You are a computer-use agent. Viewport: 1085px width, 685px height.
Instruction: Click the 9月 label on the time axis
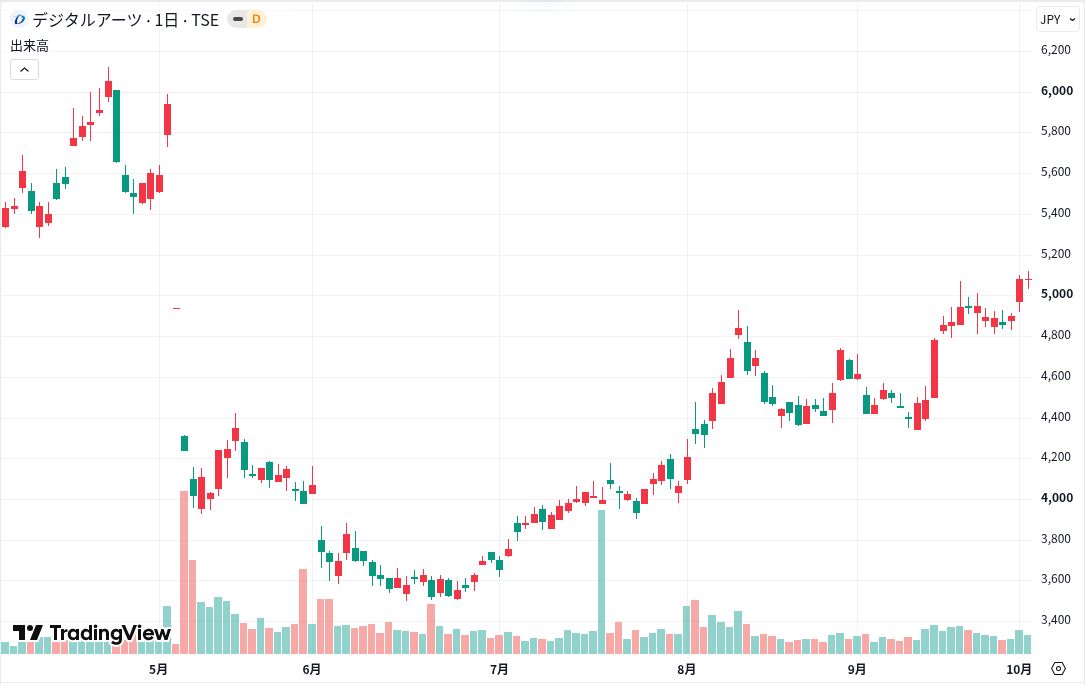coord(857,669)
